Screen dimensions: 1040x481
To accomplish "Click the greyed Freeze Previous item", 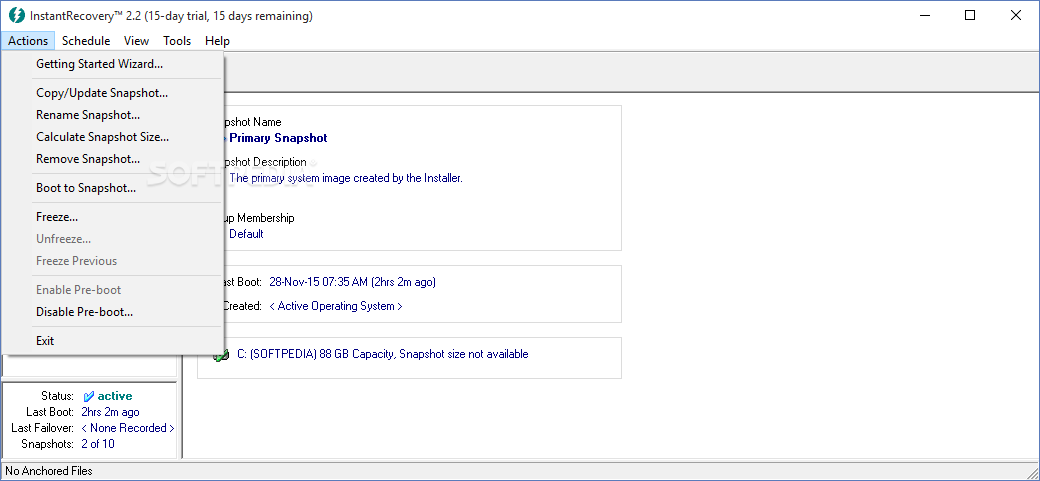I will click(113, 261).
